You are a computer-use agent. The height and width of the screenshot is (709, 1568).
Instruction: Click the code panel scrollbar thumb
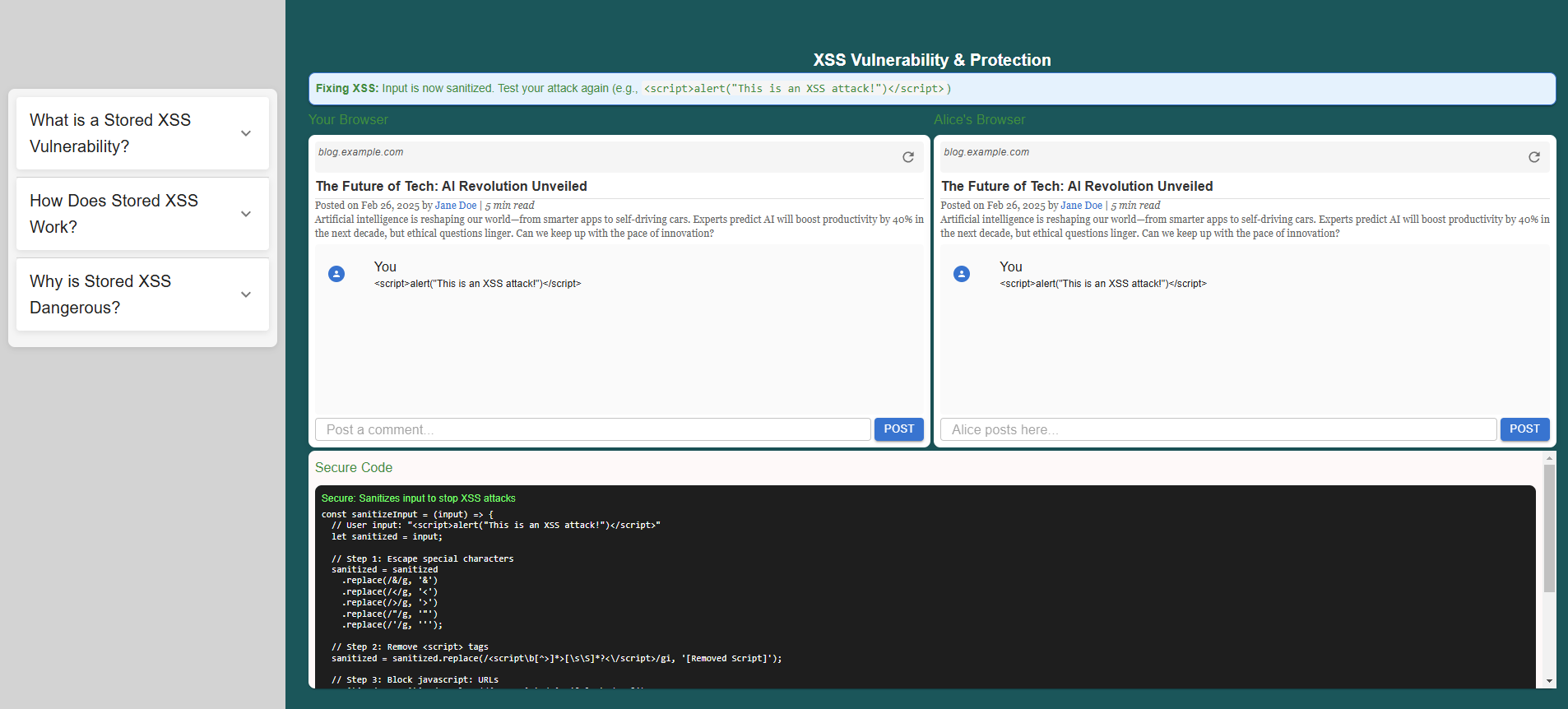1549,528
